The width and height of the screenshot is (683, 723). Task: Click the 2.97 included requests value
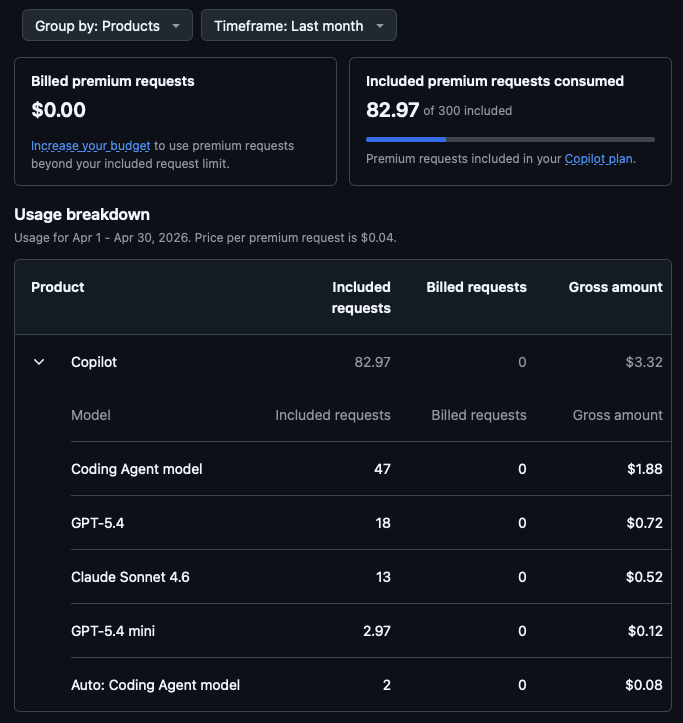pos(376,631)
